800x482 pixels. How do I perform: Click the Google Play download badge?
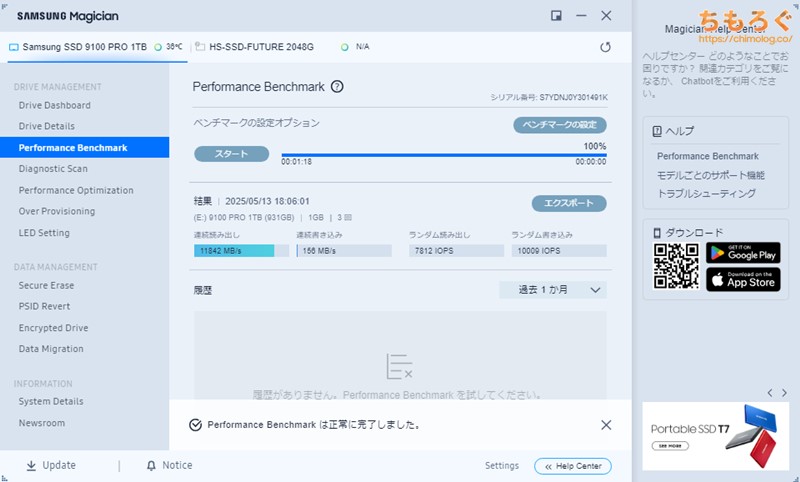click(743, 252)
